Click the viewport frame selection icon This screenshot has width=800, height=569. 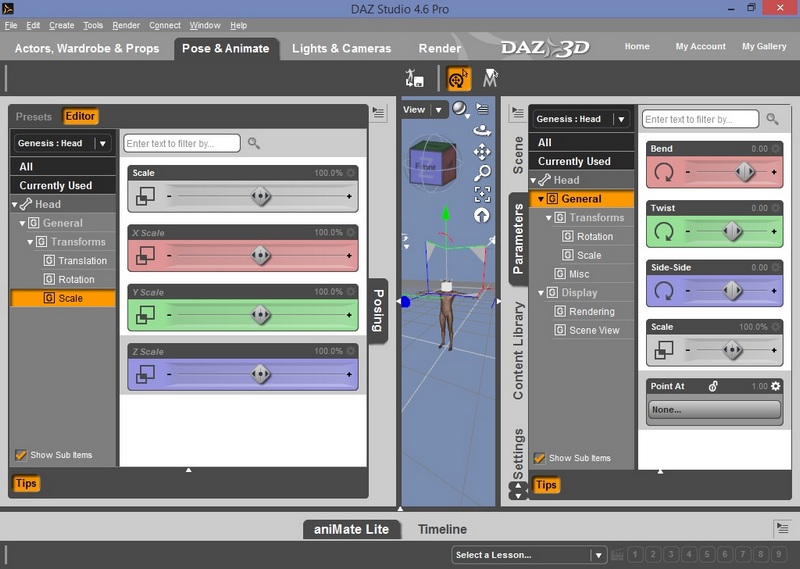[x=482, y=194]
